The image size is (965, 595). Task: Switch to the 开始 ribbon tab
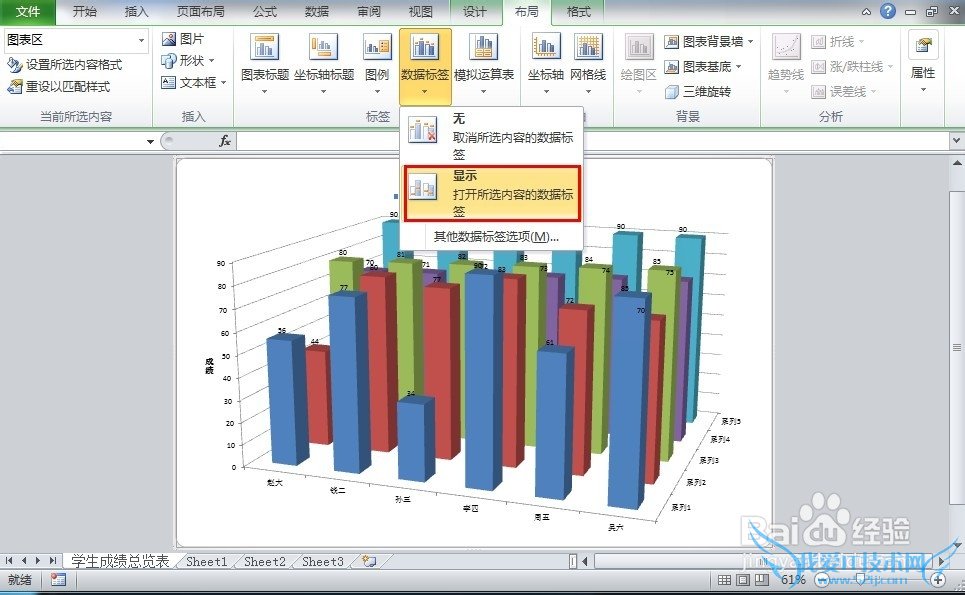tap(84, 11)
